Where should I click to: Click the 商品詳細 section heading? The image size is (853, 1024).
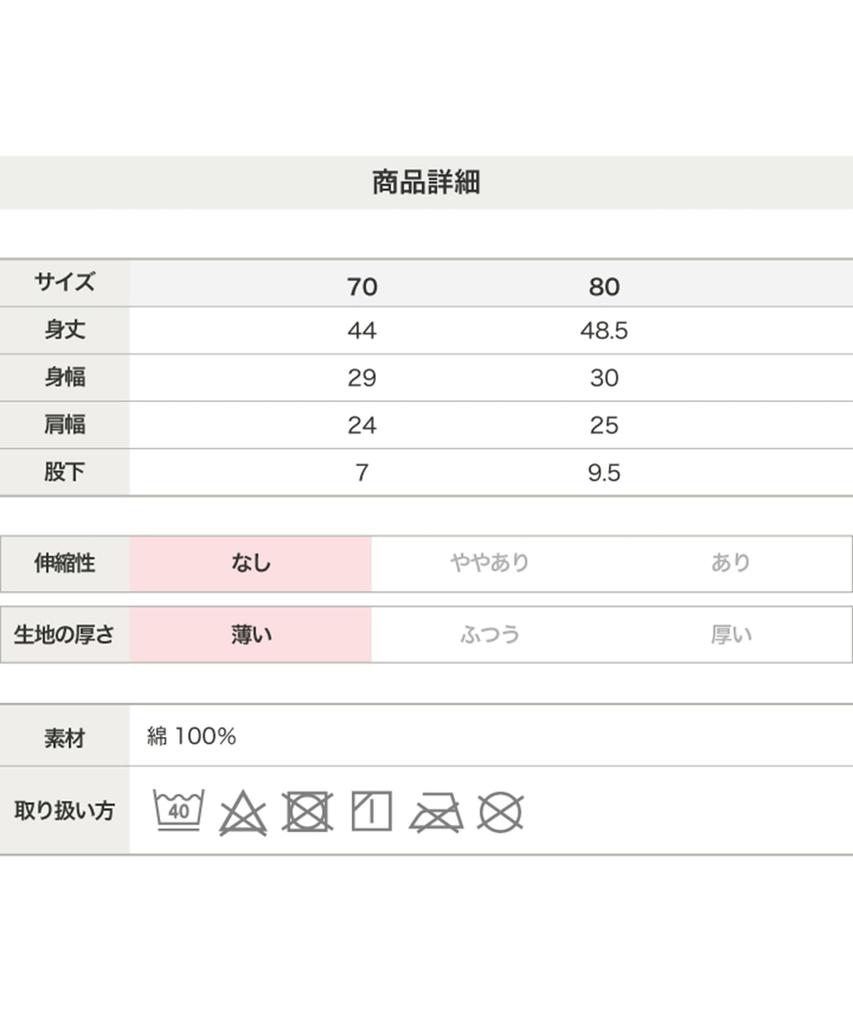[426, 182]
